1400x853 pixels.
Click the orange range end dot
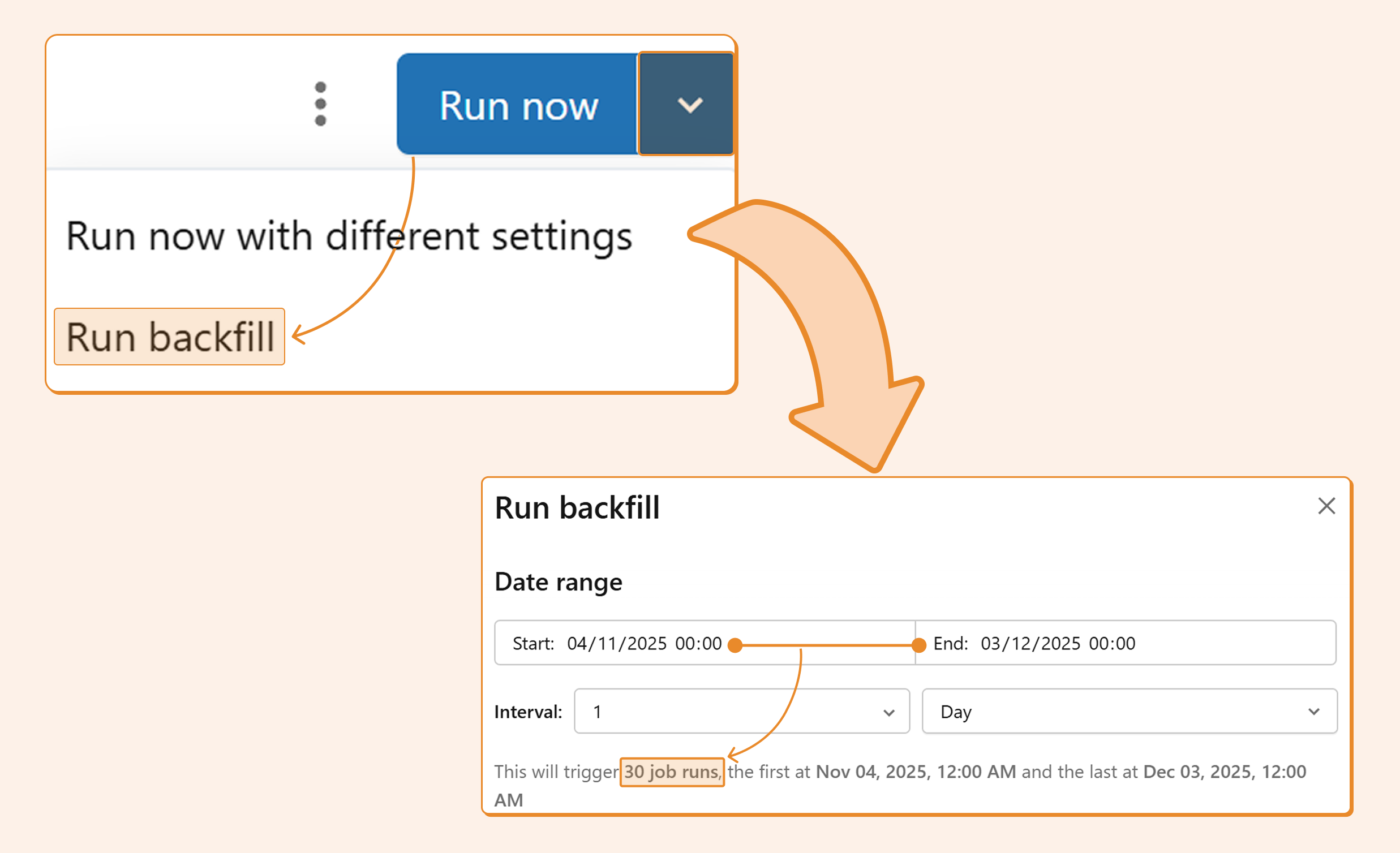pos(919,645)
